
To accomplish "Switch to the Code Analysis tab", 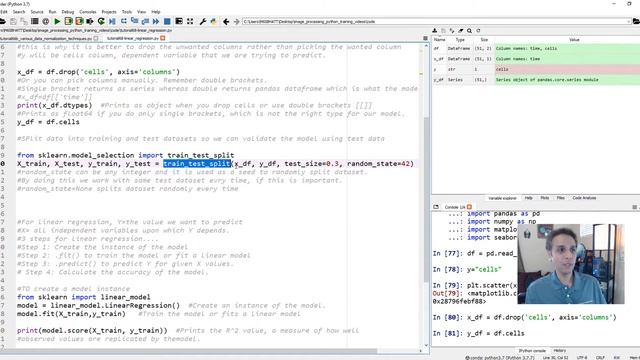I will (x=584, y=198).
